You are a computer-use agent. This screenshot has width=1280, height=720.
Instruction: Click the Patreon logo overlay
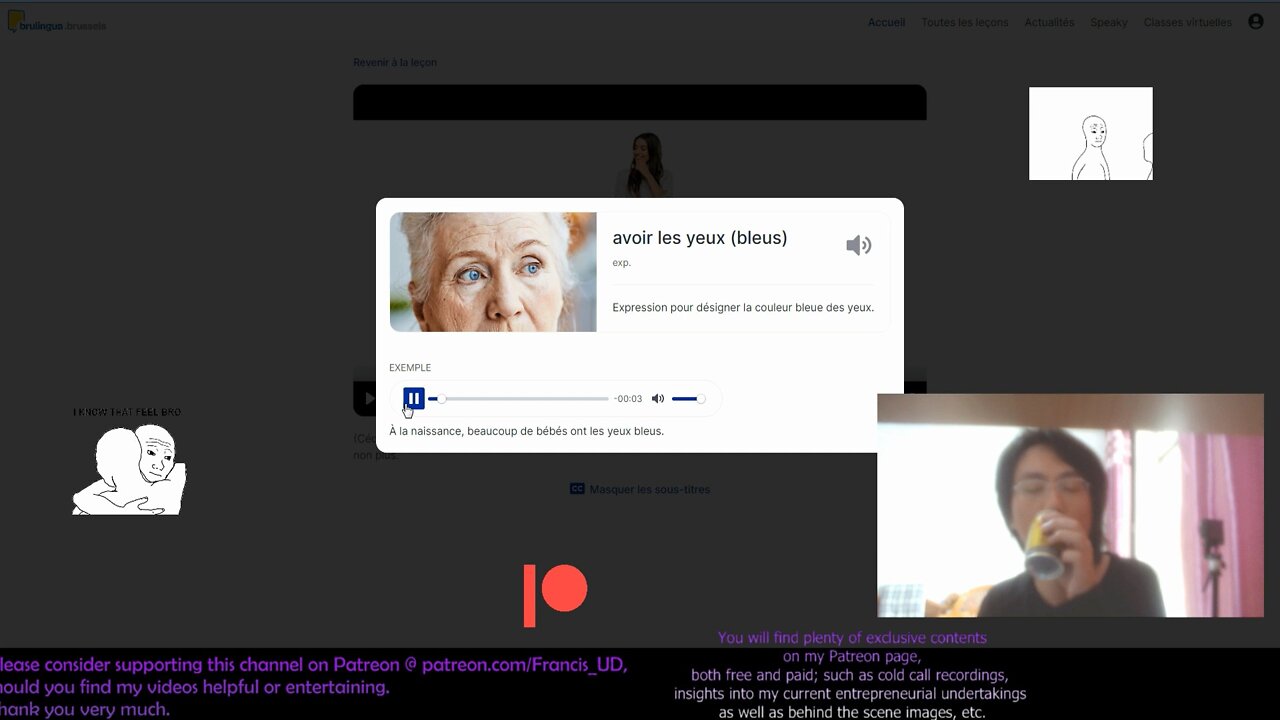[x=555, y=595]
